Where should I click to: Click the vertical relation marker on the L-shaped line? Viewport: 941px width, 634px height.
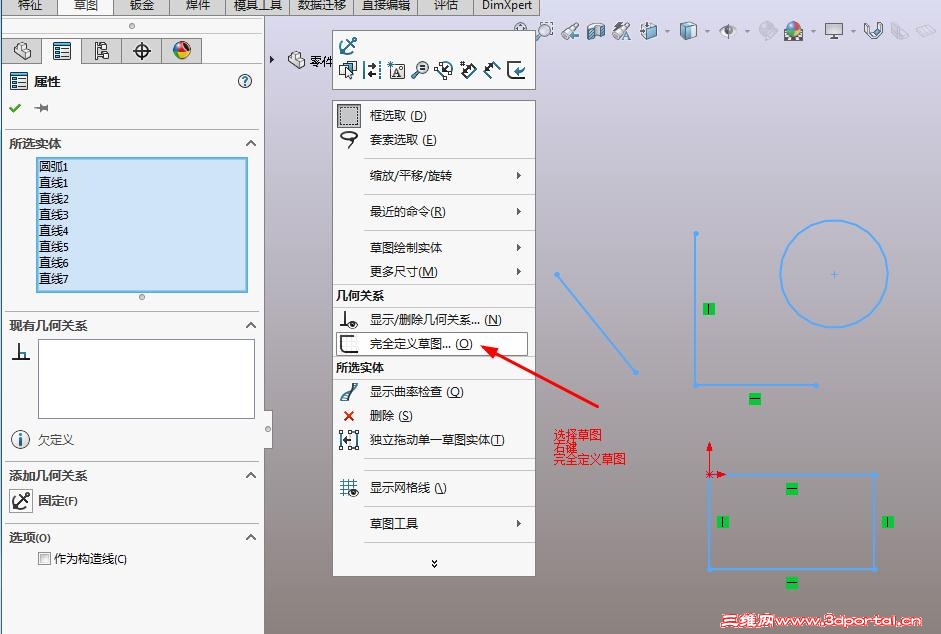[x=709, y=309]
